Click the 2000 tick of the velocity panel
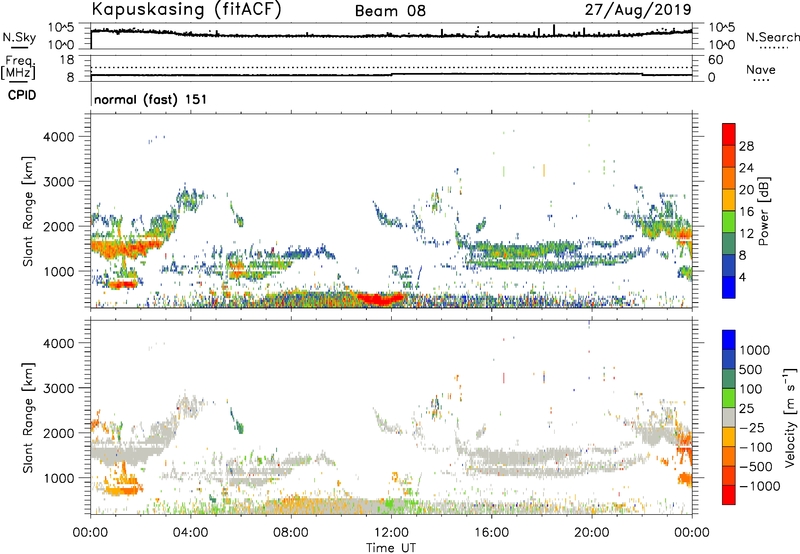Image resolution: width=800 pixels, height=554 pixels. [x=59, y=433]
